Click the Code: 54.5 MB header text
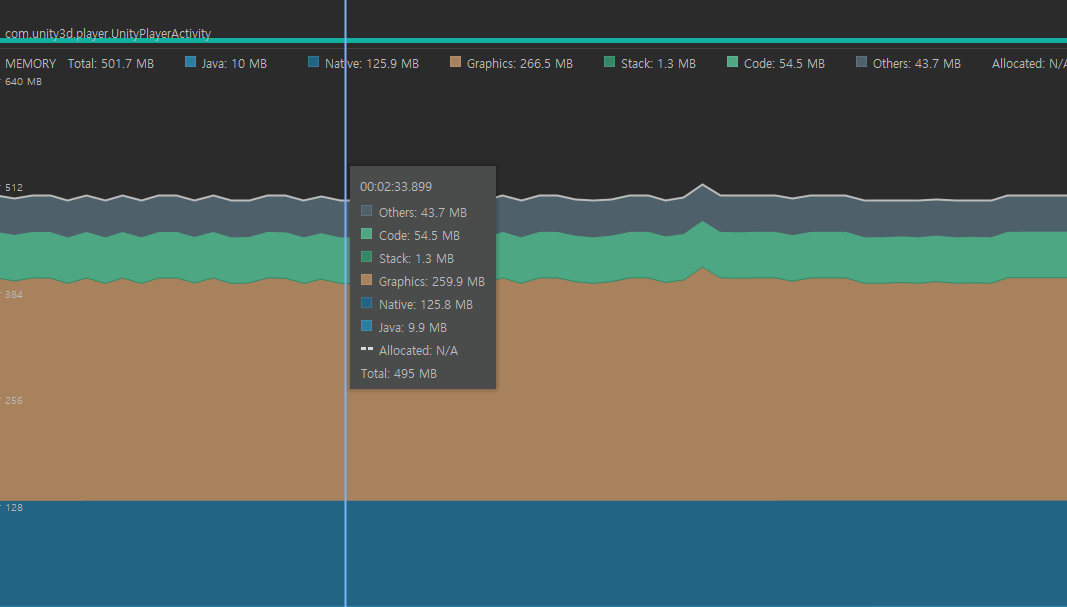Screen dimensions: 1067x607 pos(784,63)
